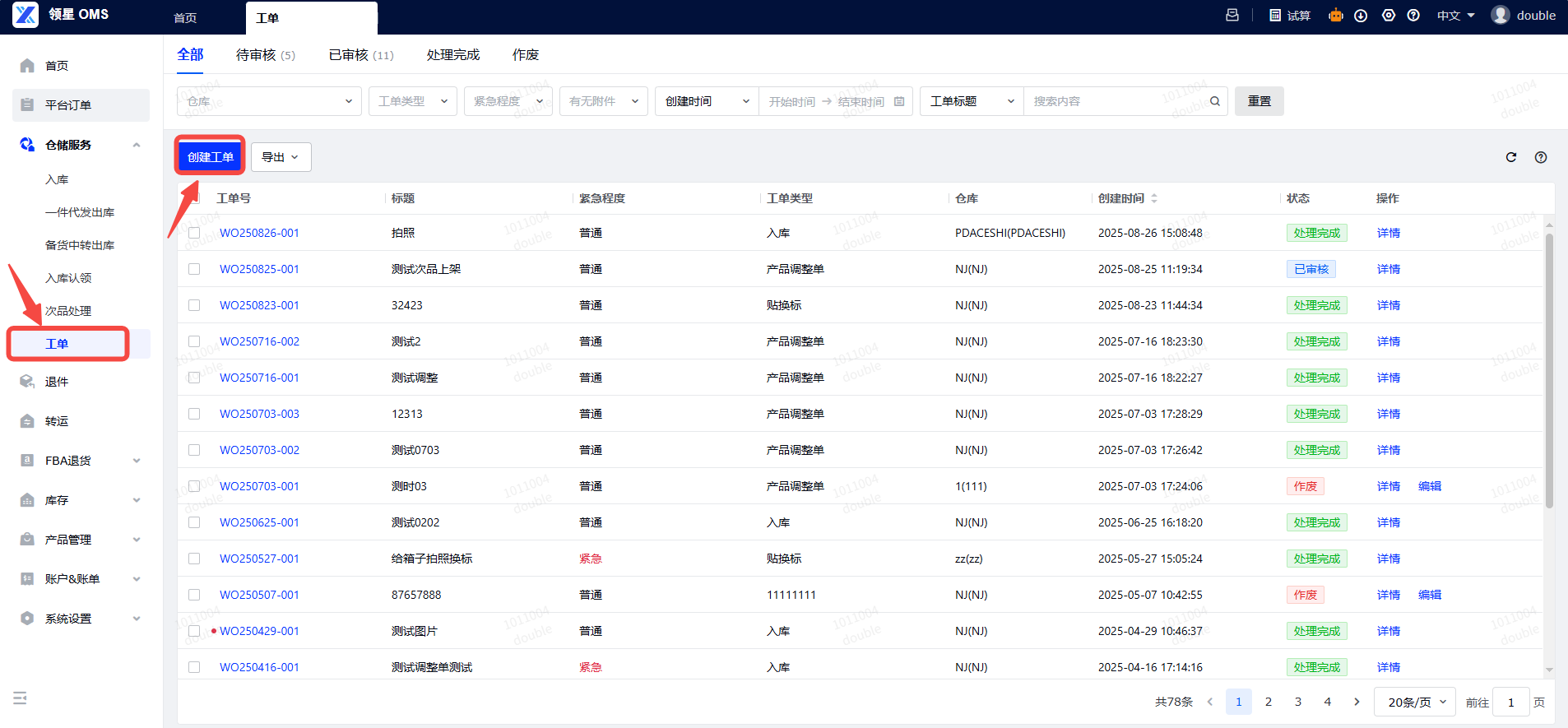
Task: Expand the FBA退货 sidebar menu
Action: point(137,461)
